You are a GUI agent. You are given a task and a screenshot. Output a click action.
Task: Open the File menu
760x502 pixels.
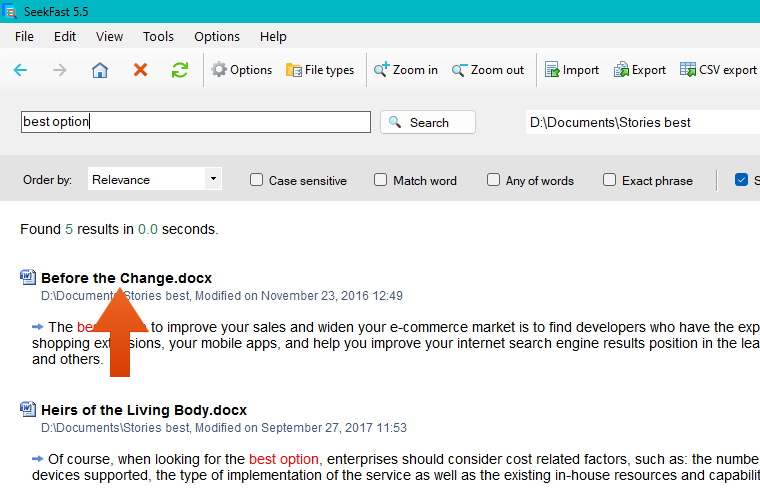(x=24, y=36)
